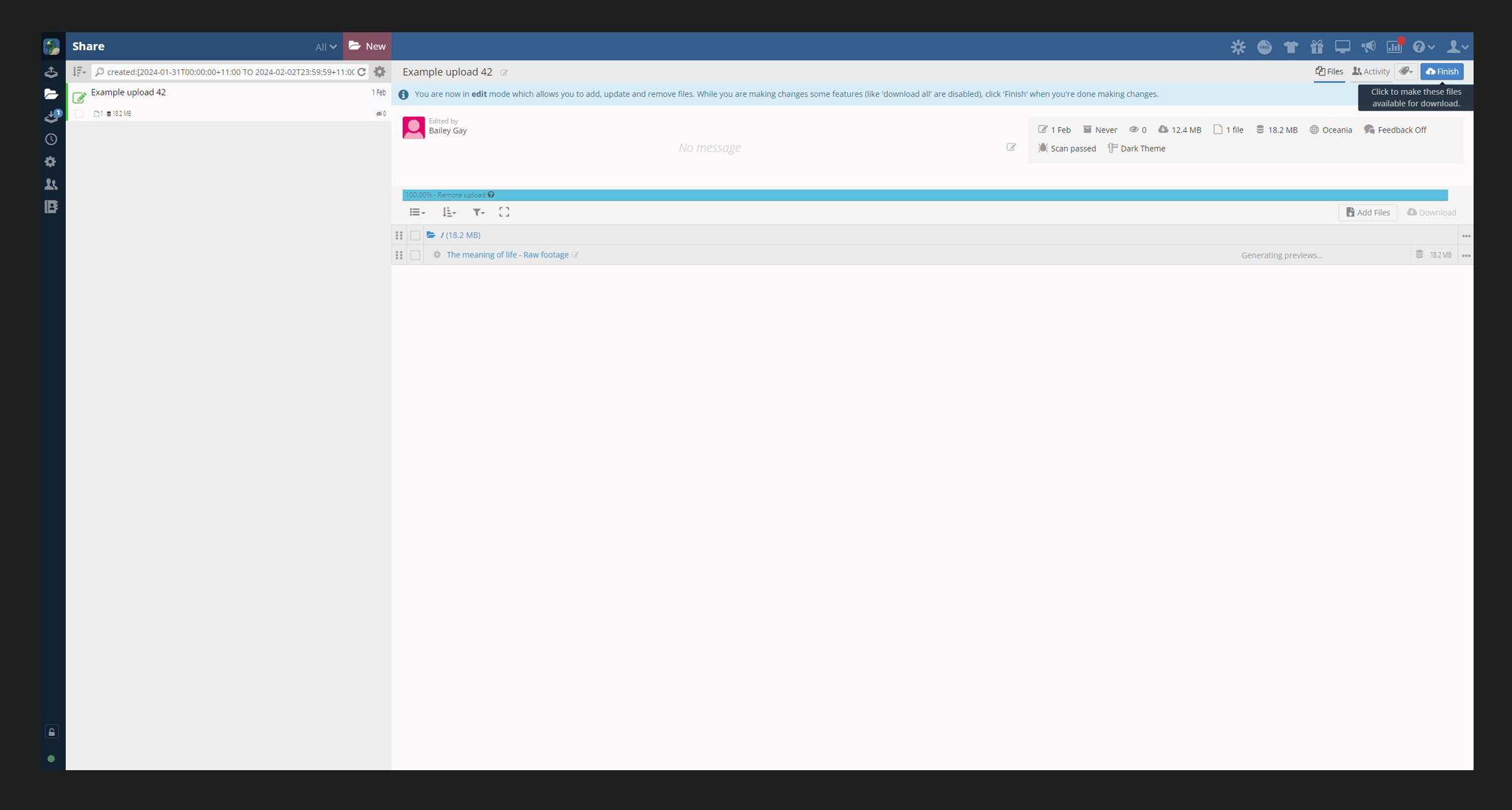Switch to the Files tab

[1330, 71]
